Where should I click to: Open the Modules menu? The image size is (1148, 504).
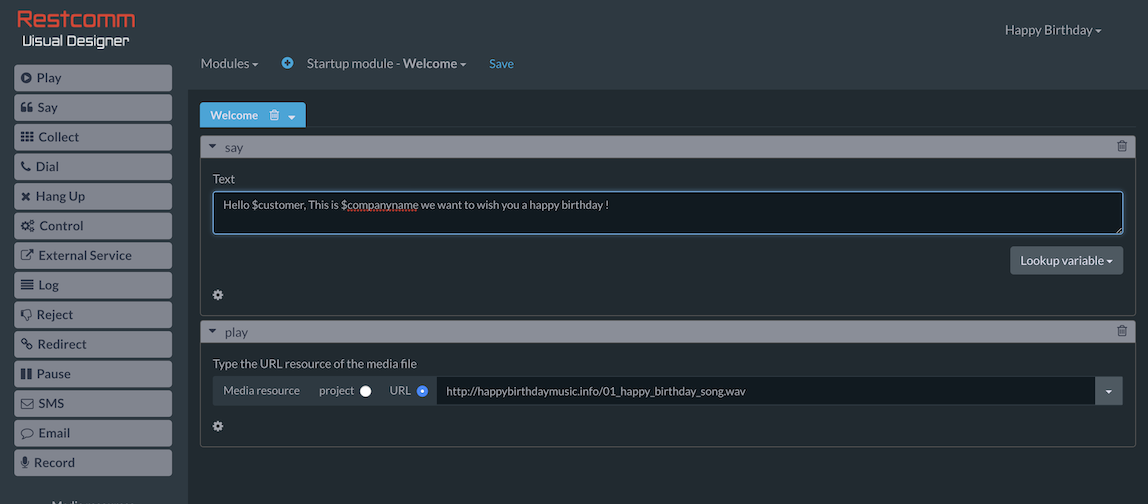tap(229, 64)
